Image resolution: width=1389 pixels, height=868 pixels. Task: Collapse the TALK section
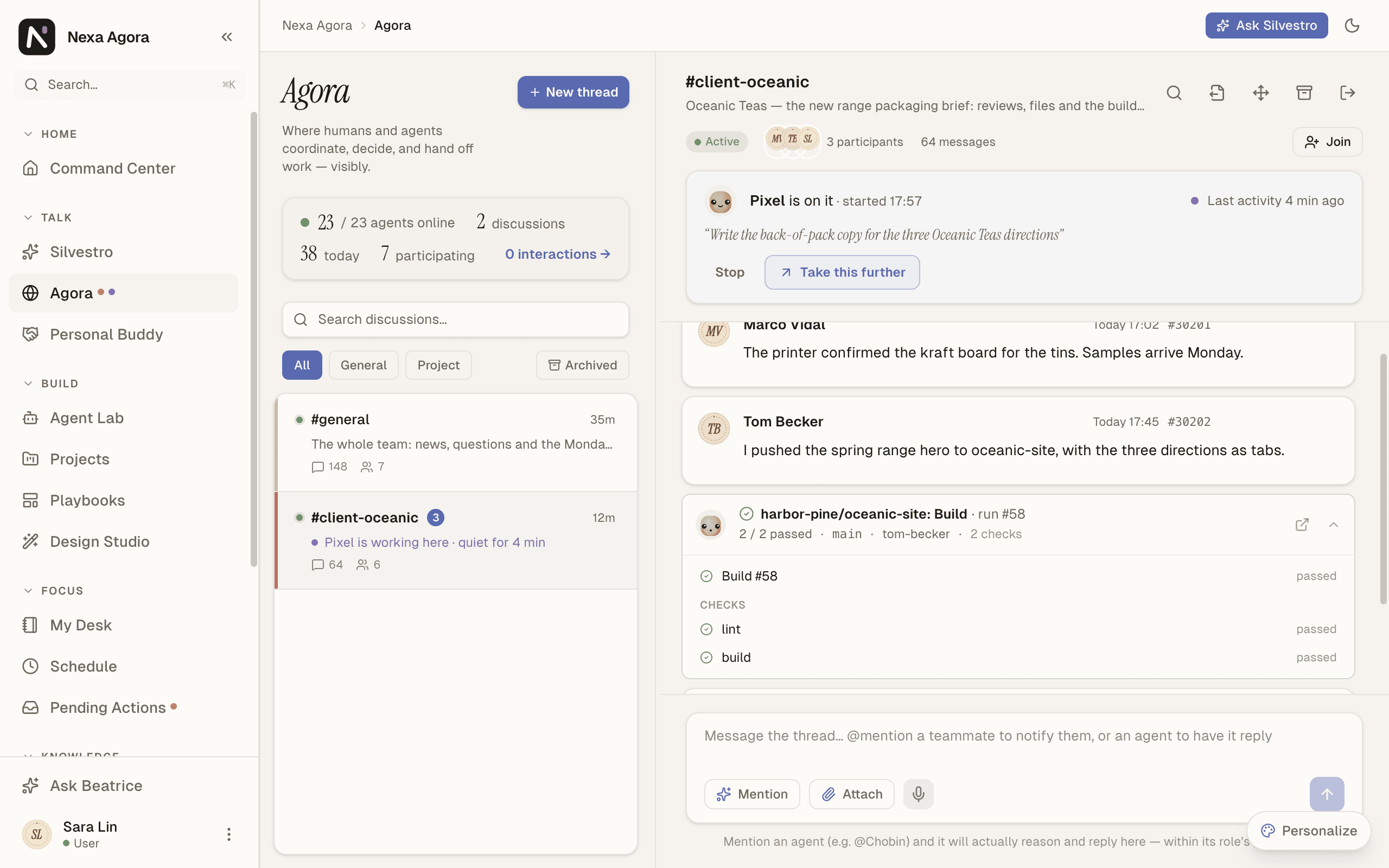tap(48, 218)
